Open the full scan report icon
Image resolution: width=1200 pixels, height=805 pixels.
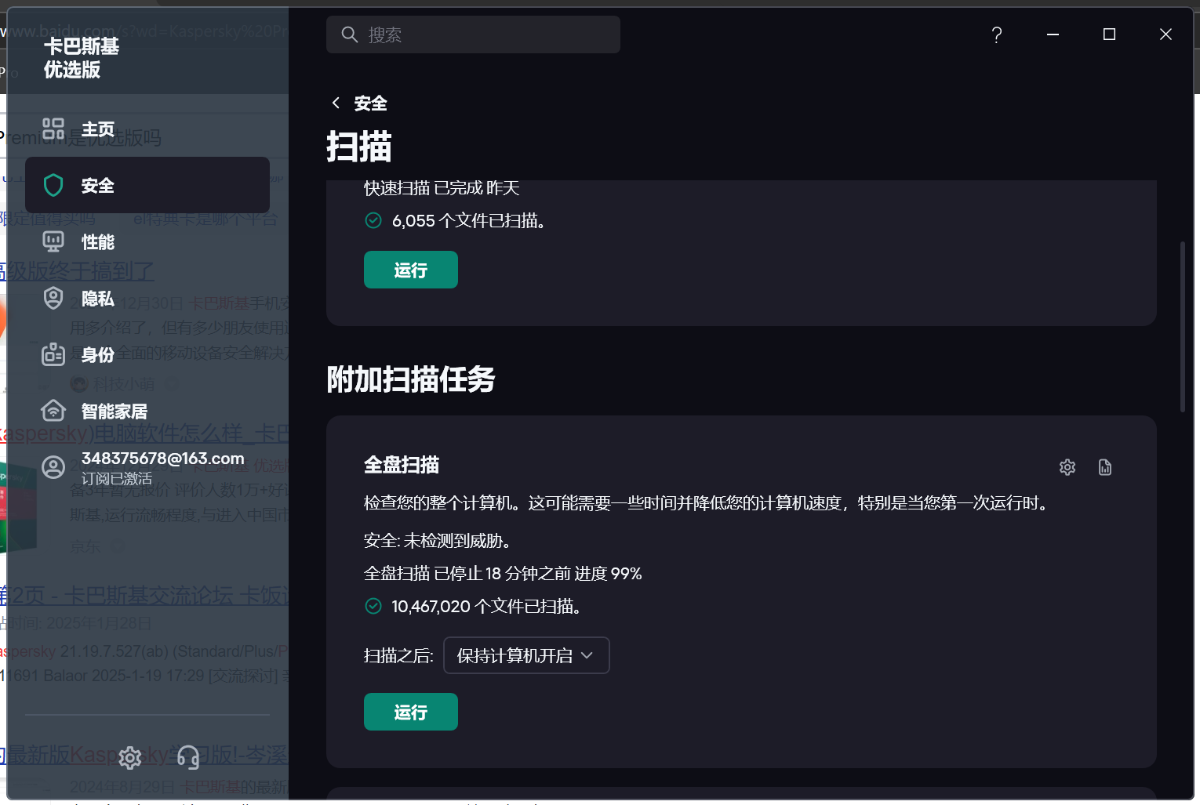1105,467
